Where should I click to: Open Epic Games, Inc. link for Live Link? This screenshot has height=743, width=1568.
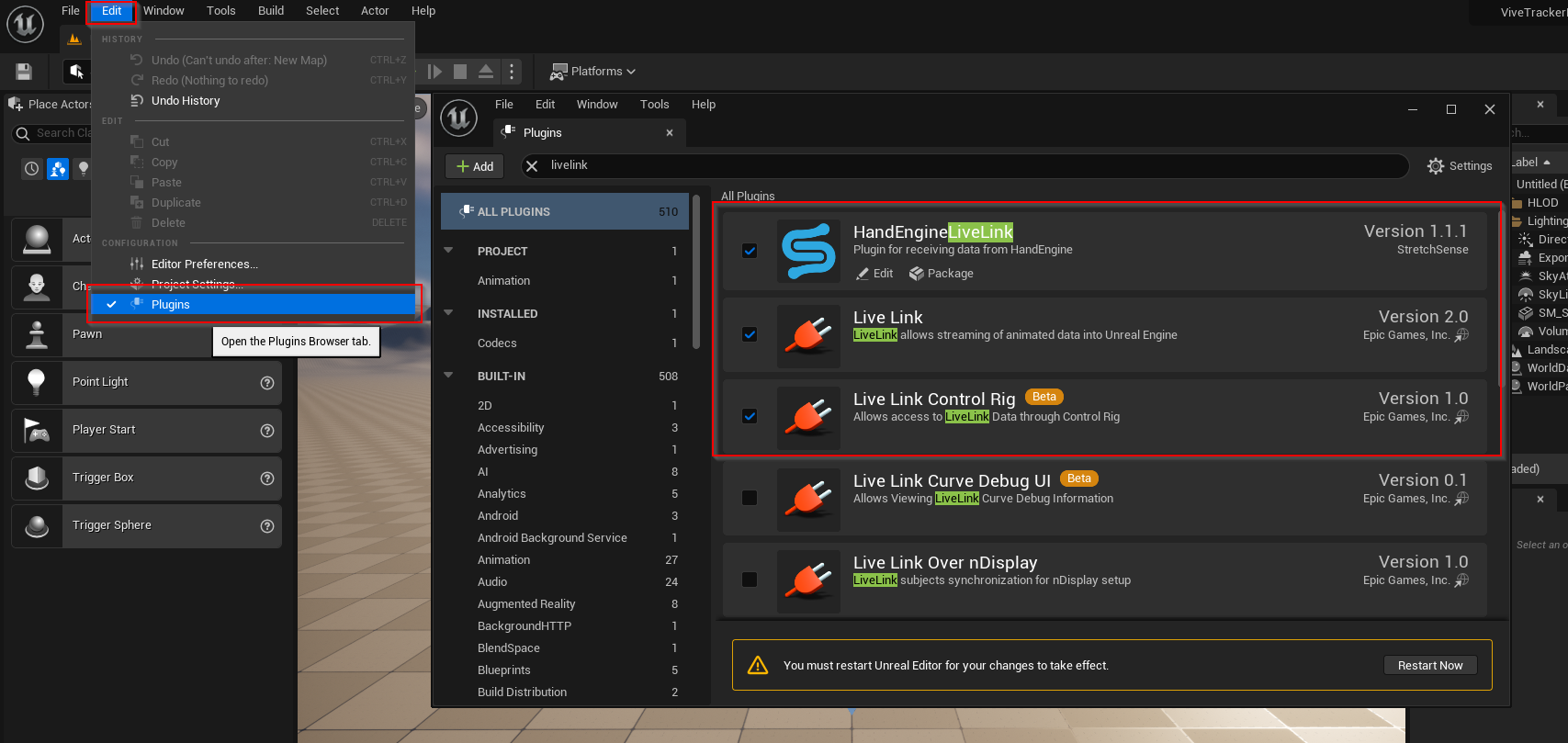1416,335
